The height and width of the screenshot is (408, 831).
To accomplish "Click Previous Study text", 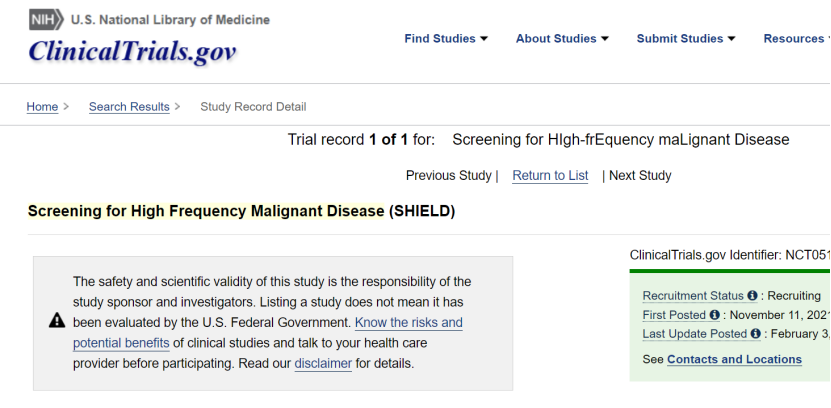I will (448, 176).
